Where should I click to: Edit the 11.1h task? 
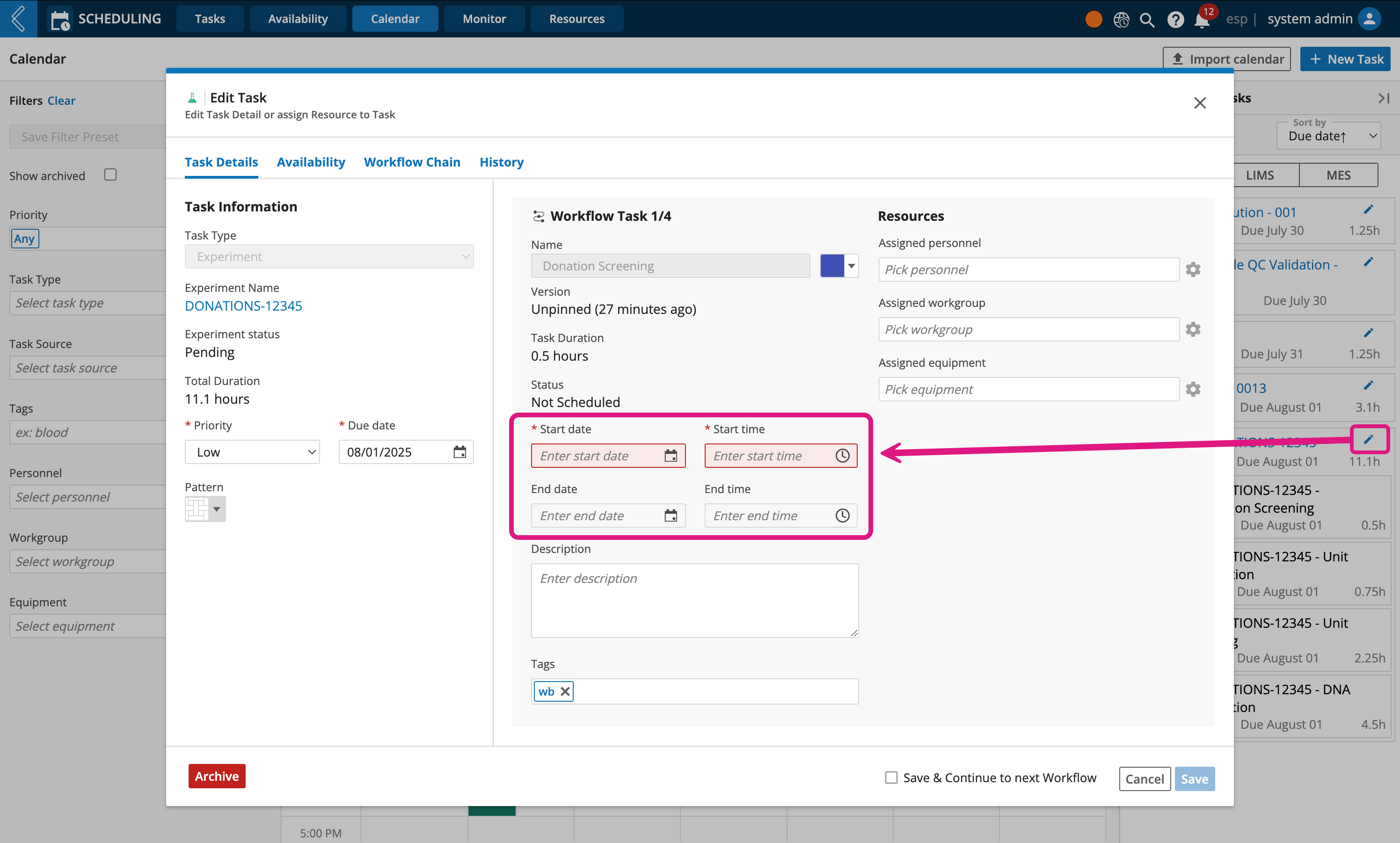(1368, 439)
